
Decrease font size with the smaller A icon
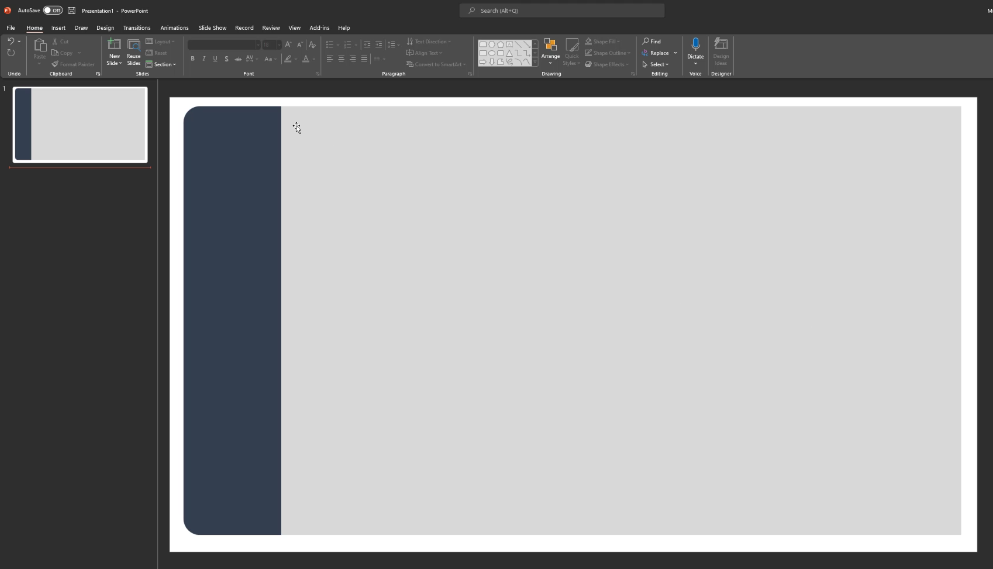coord(300,44)
